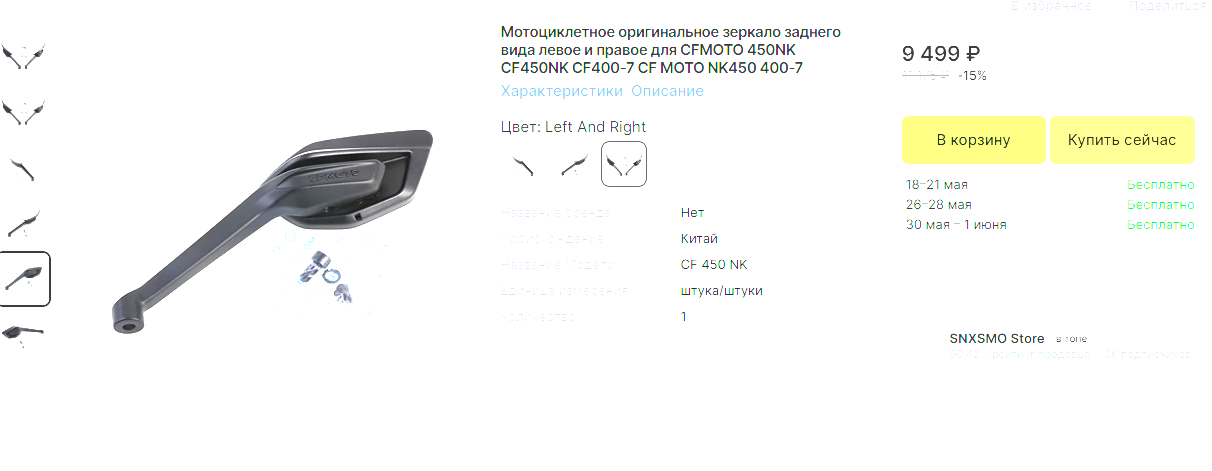Select the 30 мая – 1 июня delivery option

(1049, 225)
